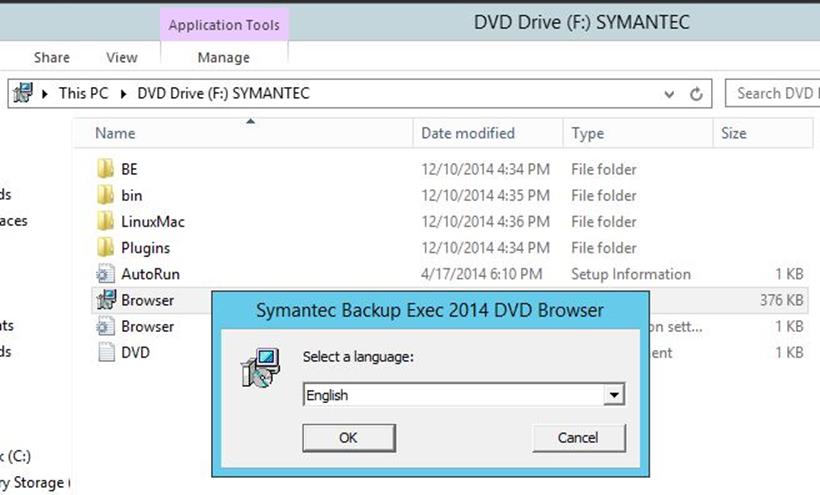The height and width of the screenshot is (495, 820).
Task: Click the Plugins folder icon
Action: pyautogui.click(x=105, y=247)
